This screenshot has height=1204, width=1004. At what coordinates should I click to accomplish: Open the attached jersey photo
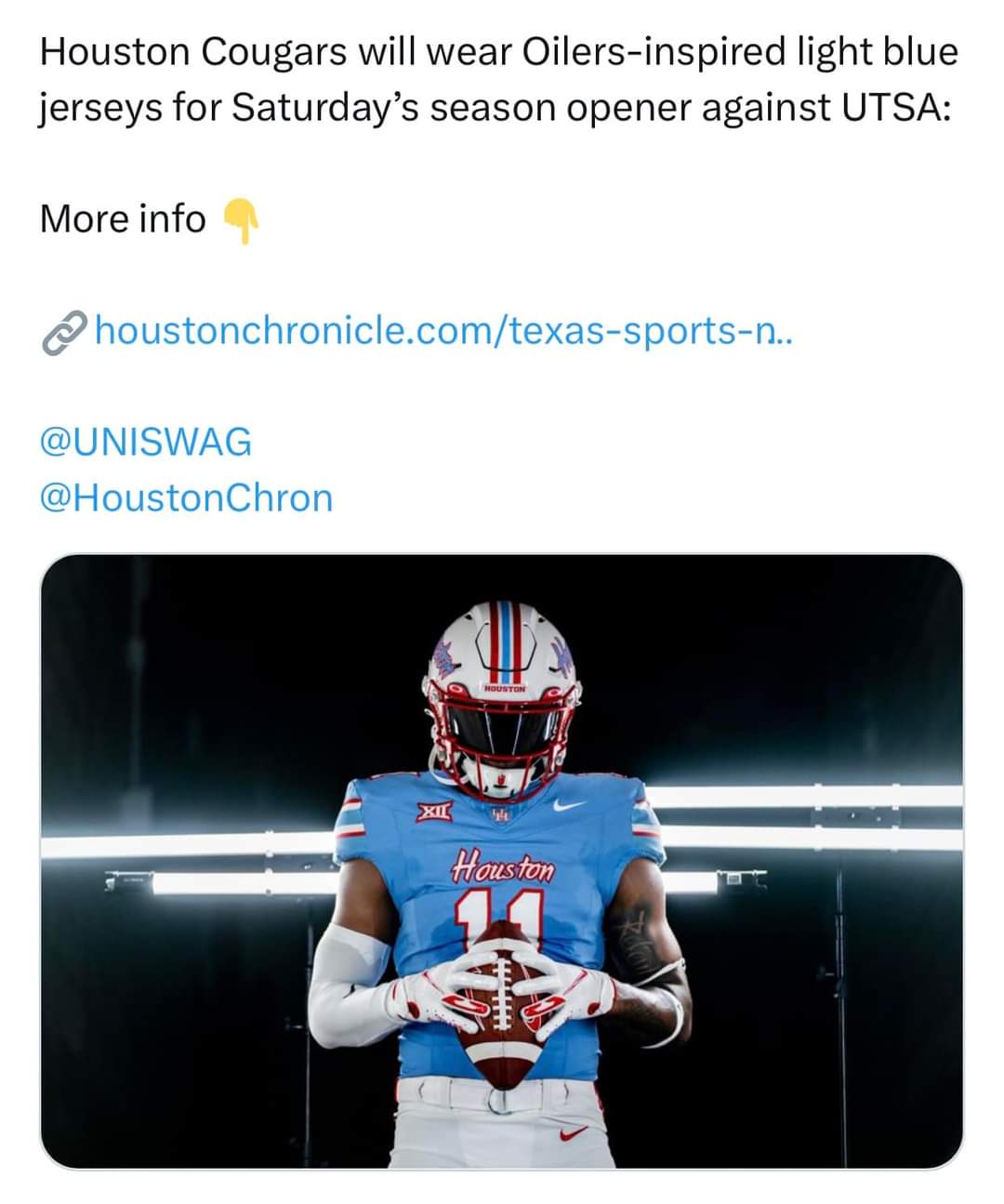[x=502, y=861]
